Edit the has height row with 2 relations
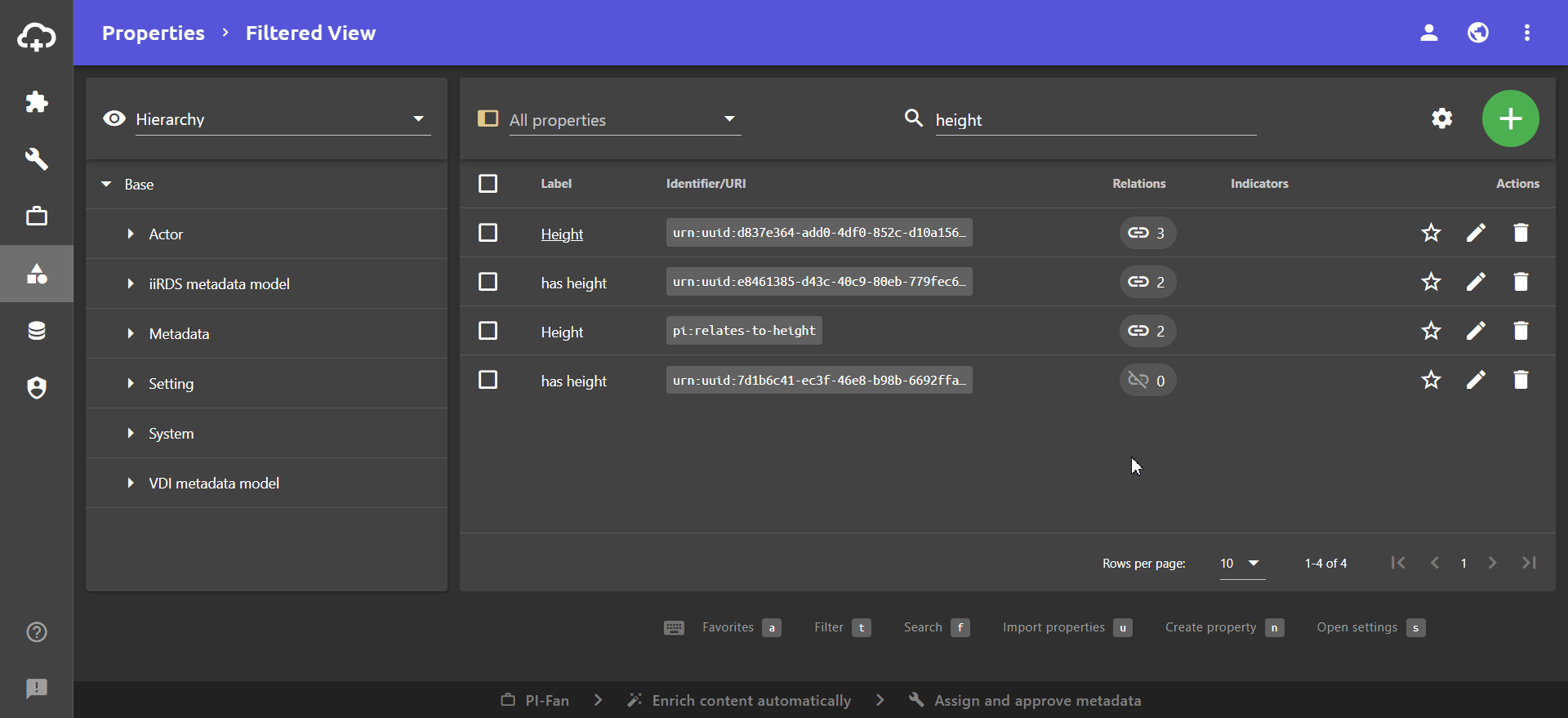This screenshot has height=718, width=1568. pyautogui.click(x=1476, y=282)
